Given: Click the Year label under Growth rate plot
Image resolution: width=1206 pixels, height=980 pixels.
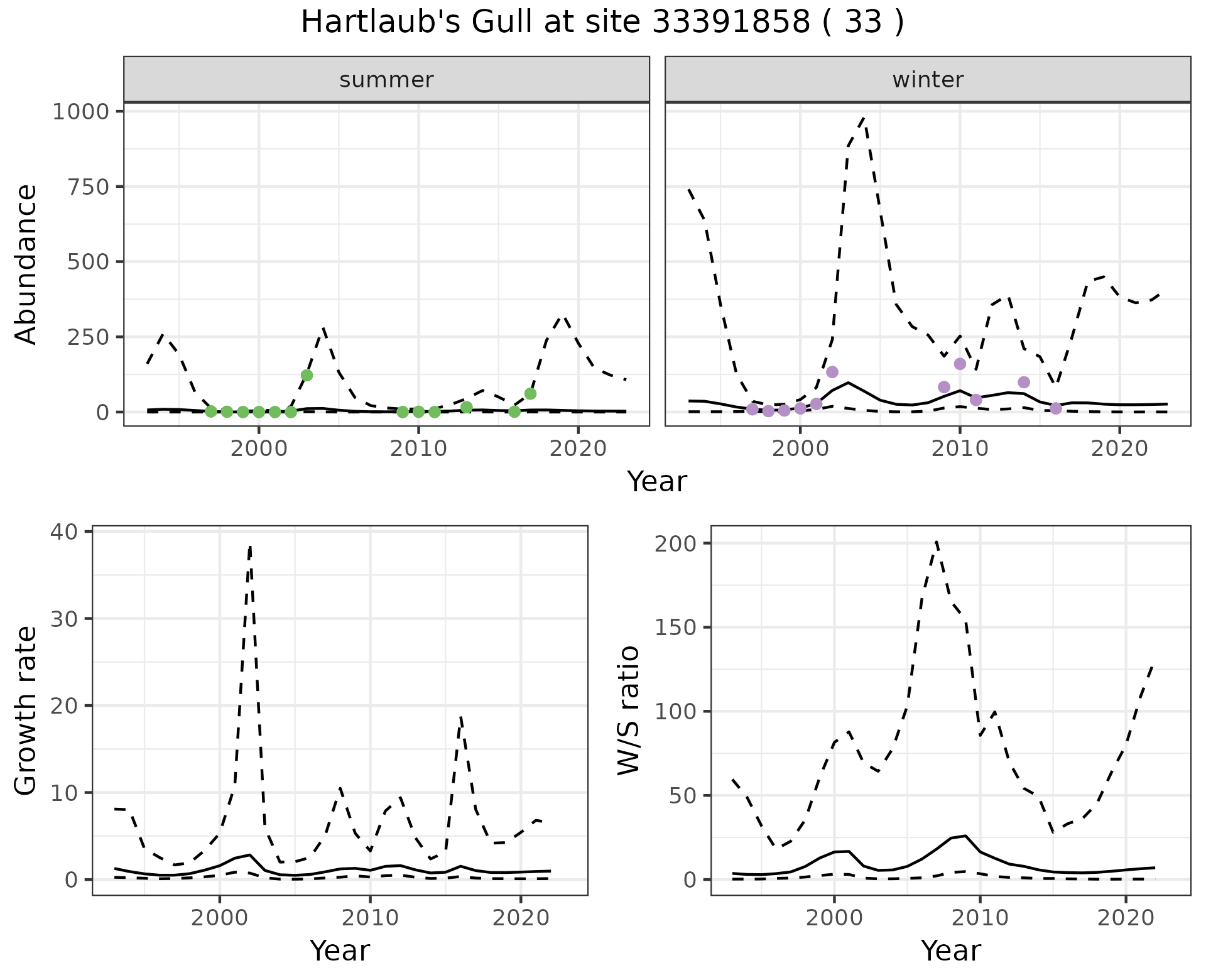Looking at the screenshot, I should click(340, 950).
